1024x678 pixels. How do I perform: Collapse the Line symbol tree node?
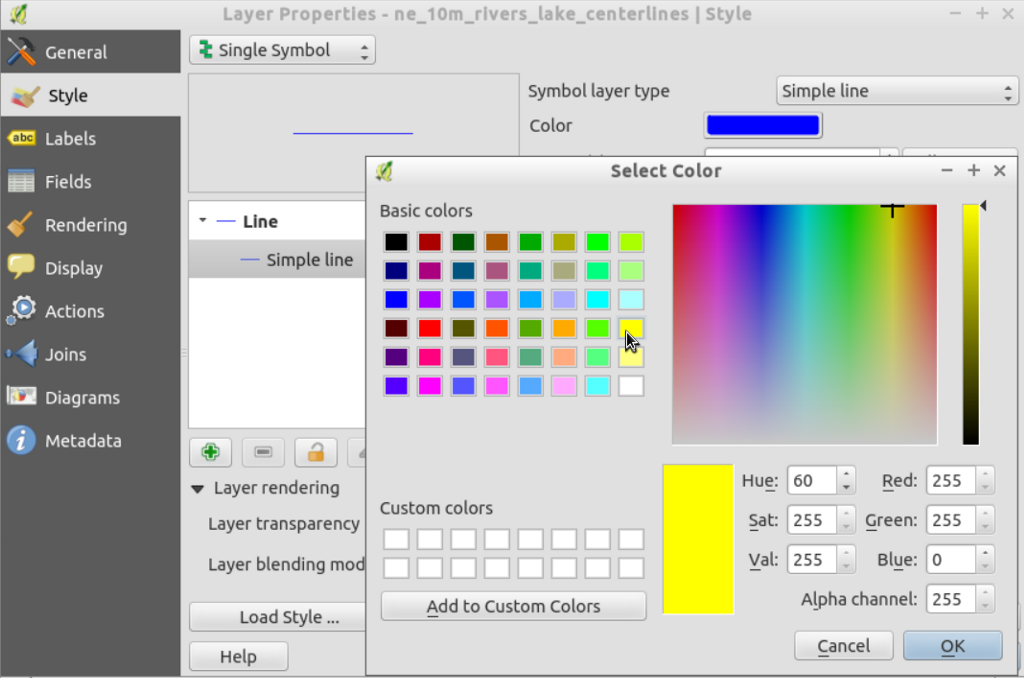(x=202, y=221)
